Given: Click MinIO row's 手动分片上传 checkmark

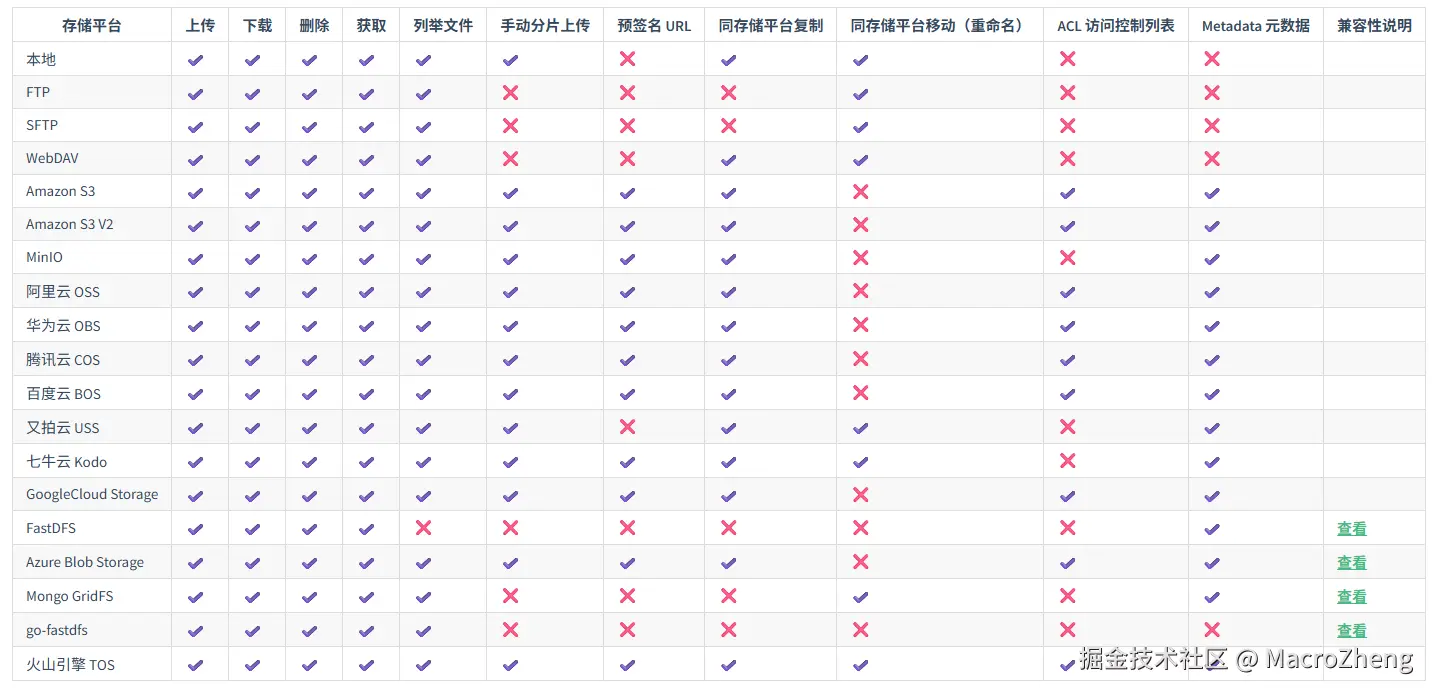Looking at the screenshot, I should 510,259.
